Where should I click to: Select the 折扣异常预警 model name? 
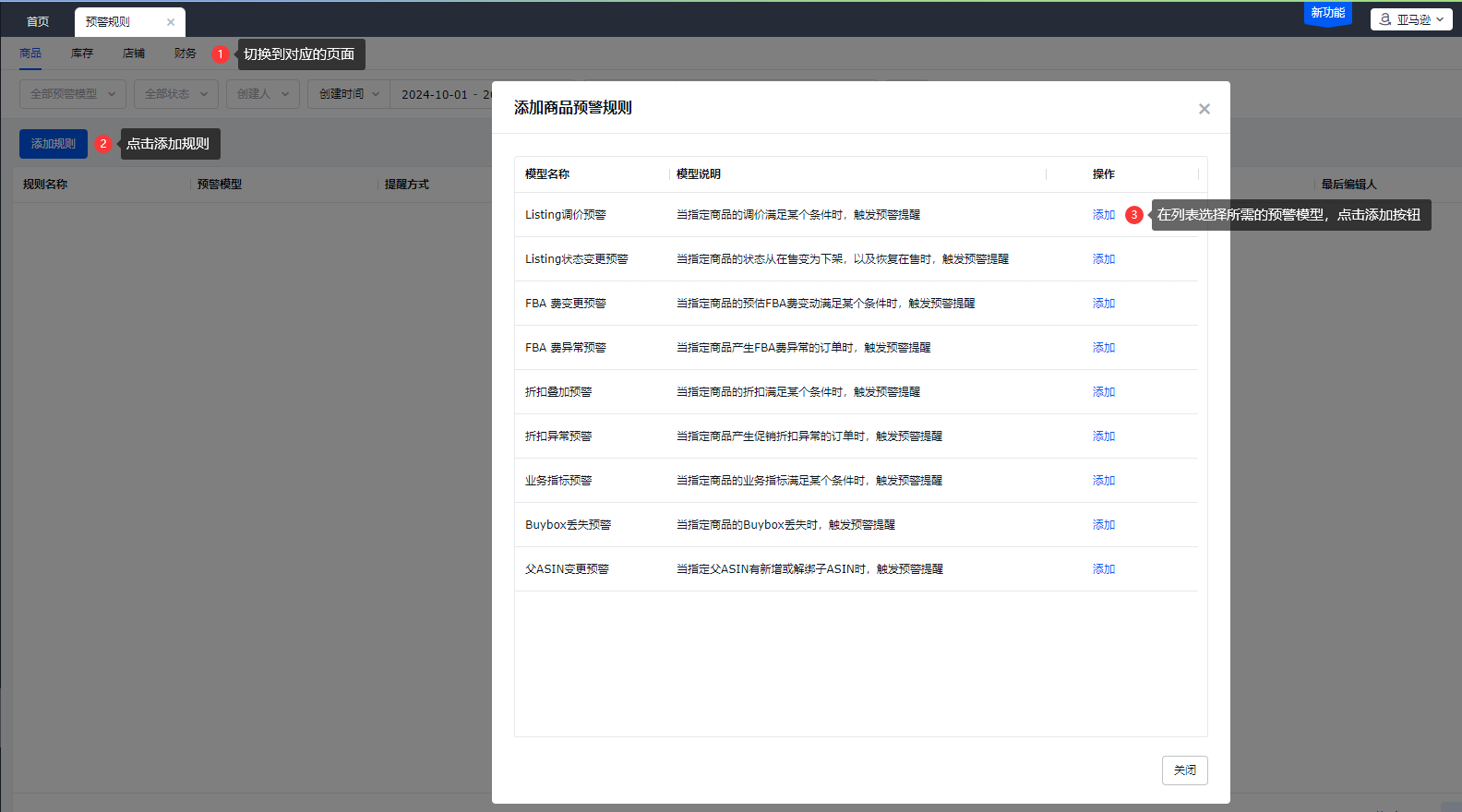point(558,436)
